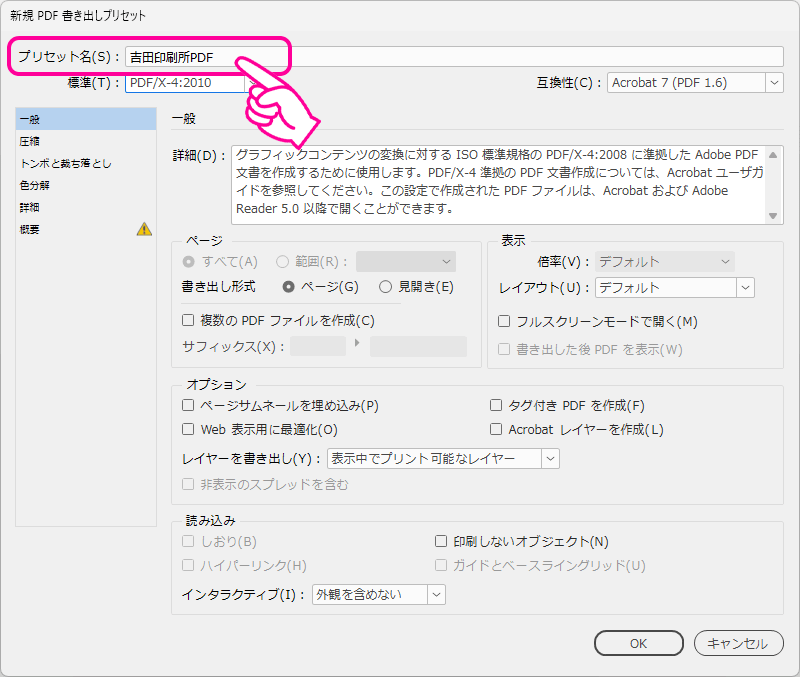Check the タグ付きPDFを作成 box
The height and width of the screenshot is (677, 800).
tap(495, 405)
